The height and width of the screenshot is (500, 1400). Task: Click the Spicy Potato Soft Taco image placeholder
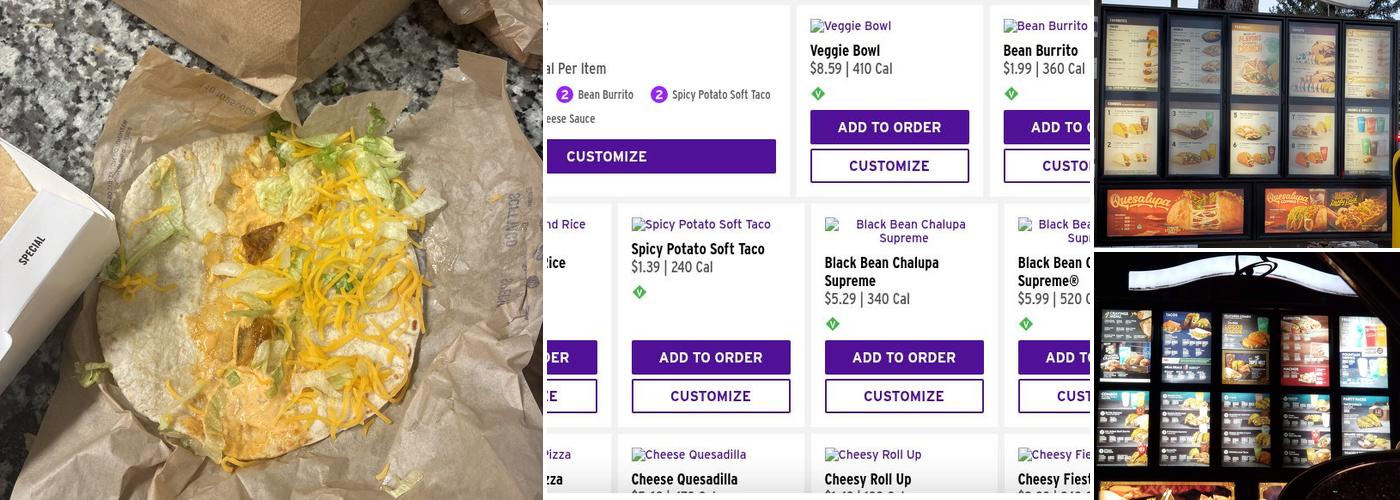coord(701,225)
